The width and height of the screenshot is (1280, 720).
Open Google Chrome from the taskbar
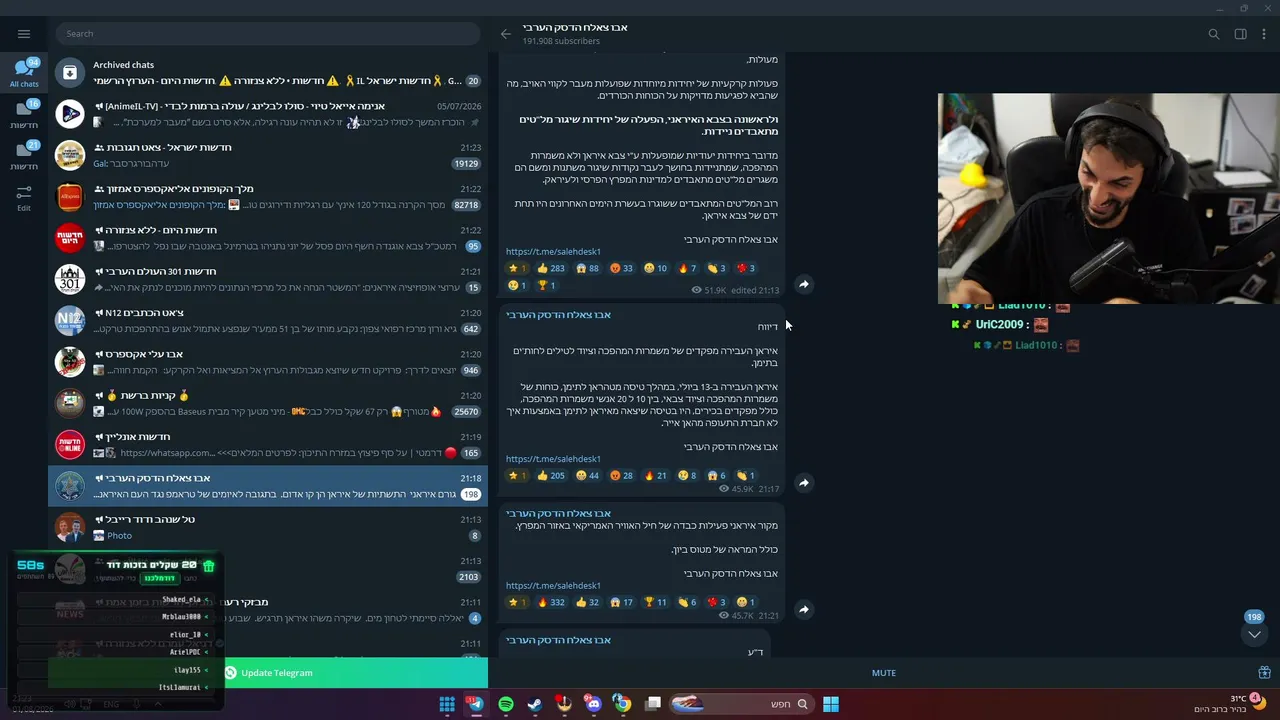(623, 704)
